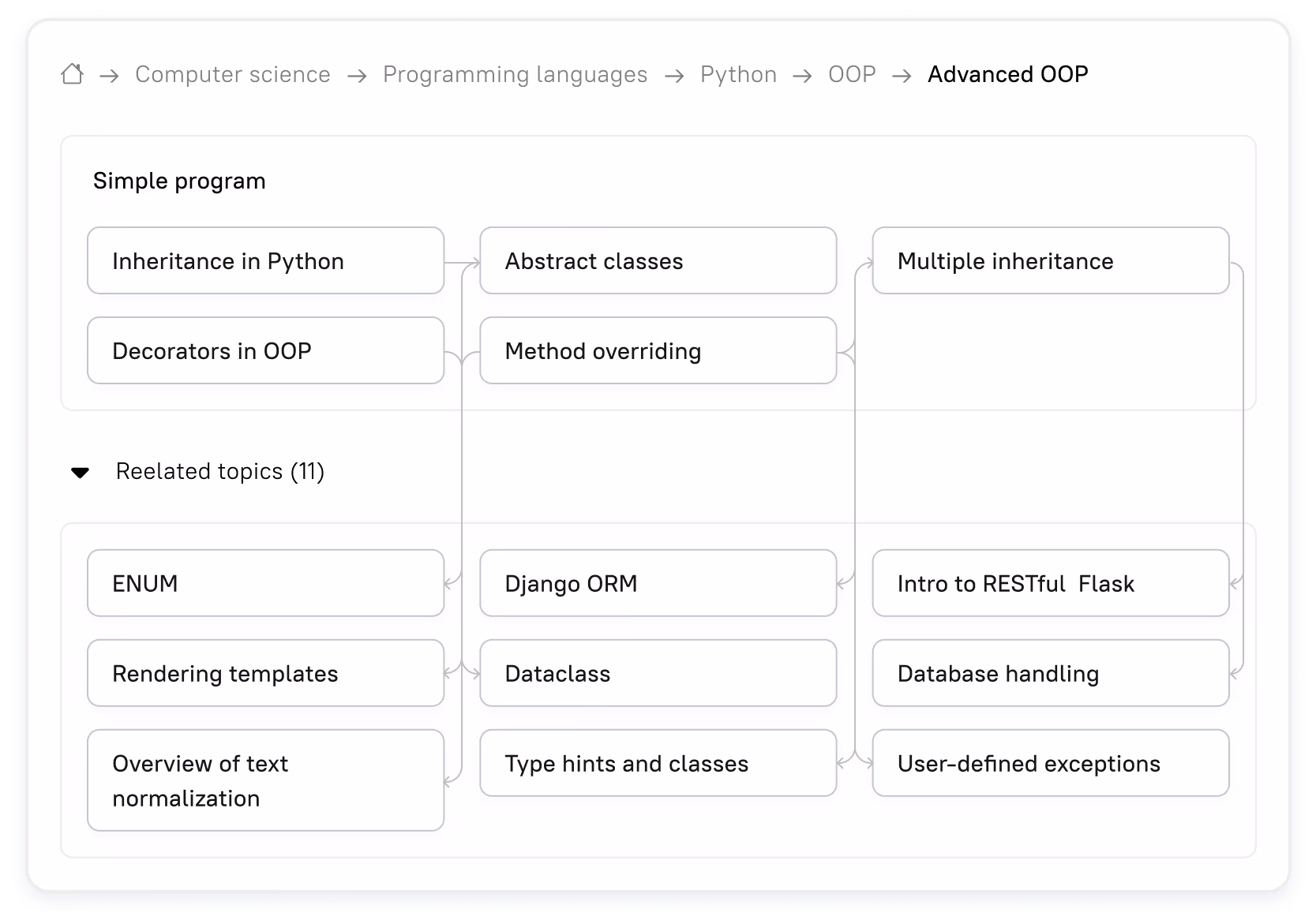Select Python in the breadcrumb trail
This screenshot has height=924, width=1316.
pyautogui.click(x=738, y=74)
